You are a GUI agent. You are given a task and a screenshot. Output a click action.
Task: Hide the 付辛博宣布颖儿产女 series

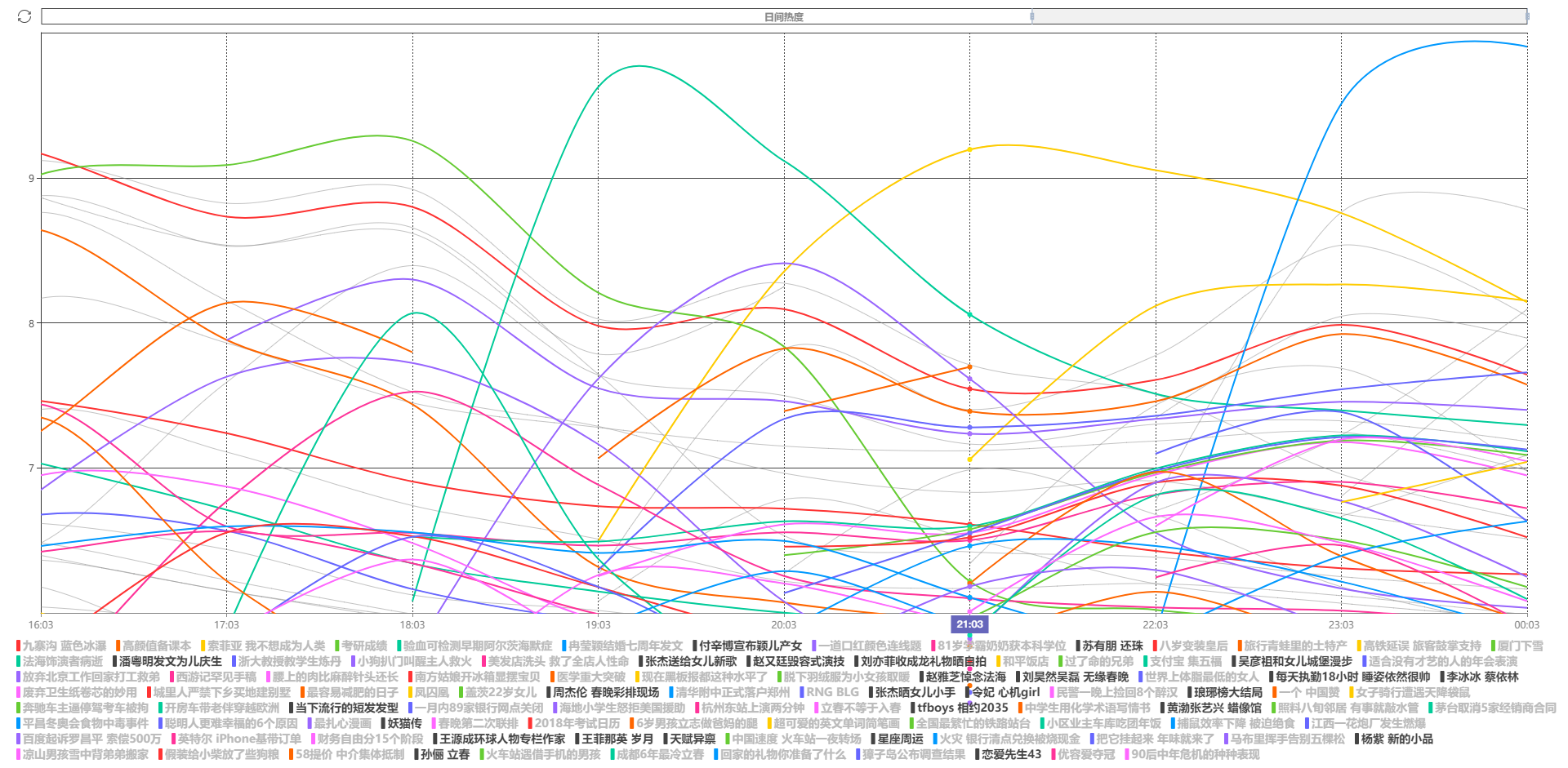(x=747, y=646)
